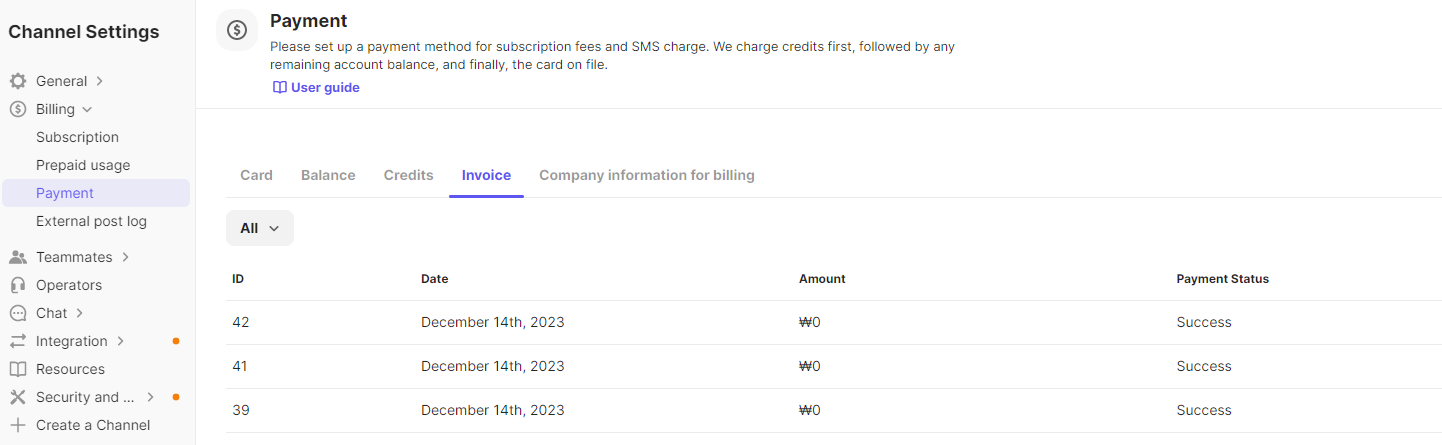The image size is (1442, 445).
Task: Click the Teammates people icon
Action: coord(18,257)
